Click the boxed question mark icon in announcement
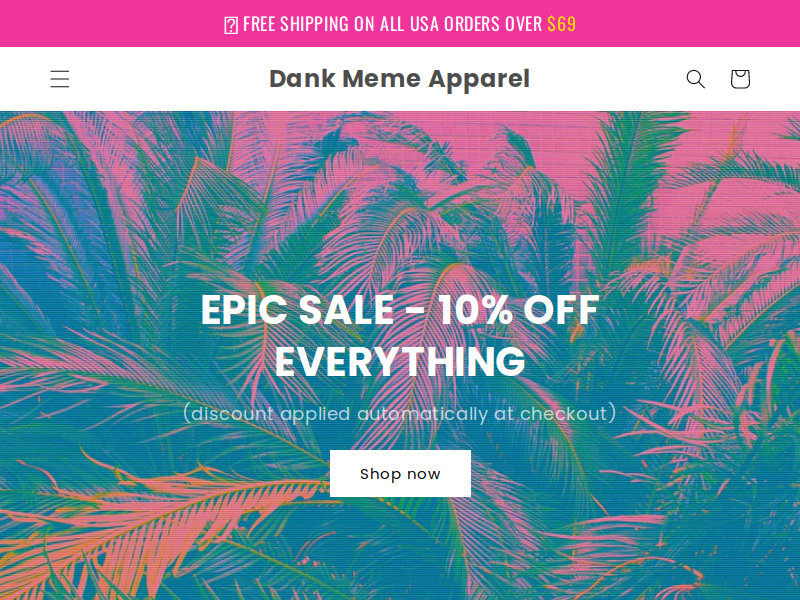The width and height of the screenshot is (800, 600). (231, 25)
